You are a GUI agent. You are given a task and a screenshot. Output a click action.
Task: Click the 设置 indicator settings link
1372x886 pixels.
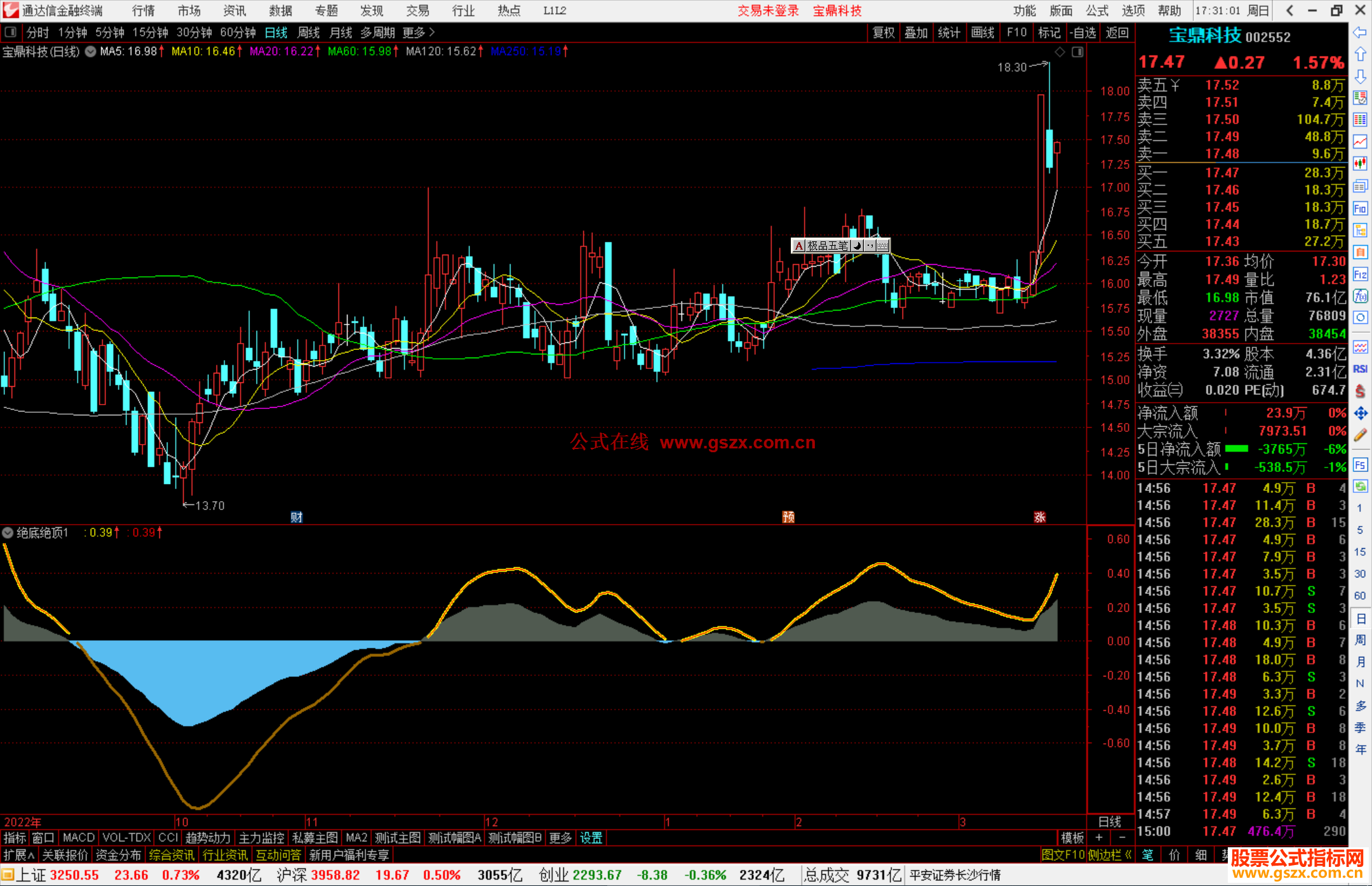click(x=591, y=838)
